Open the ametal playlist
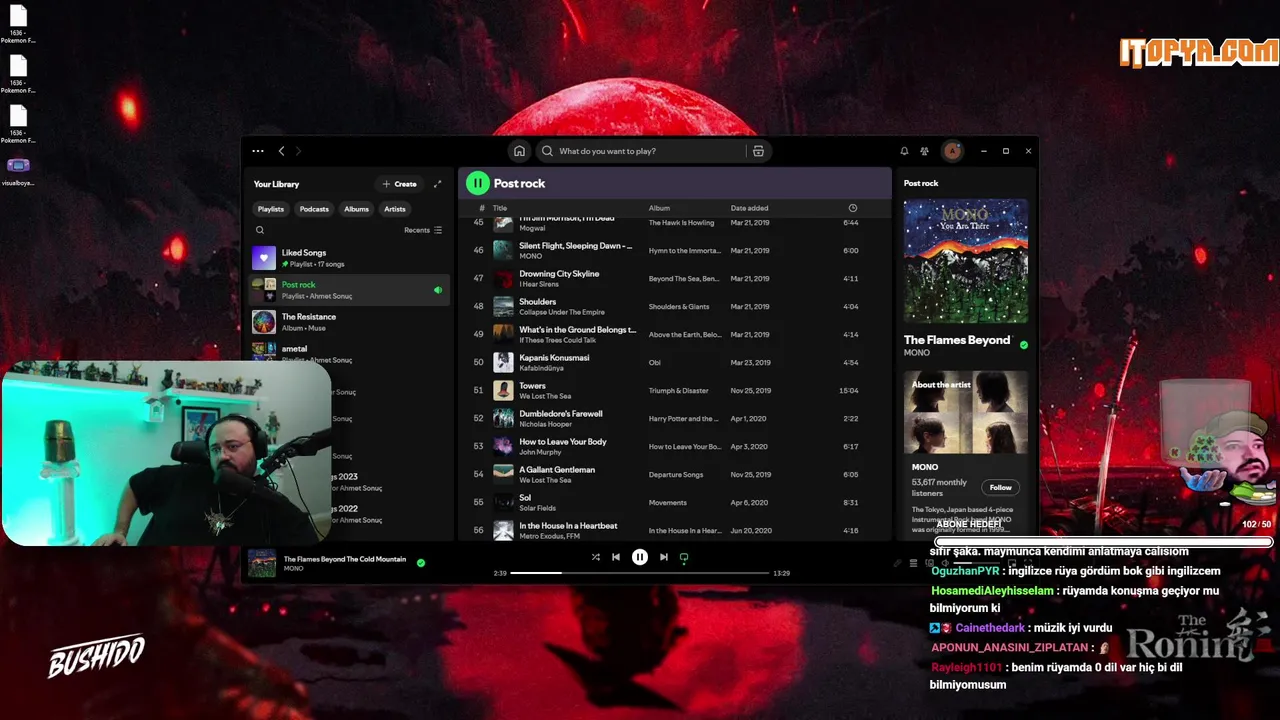Image resolution: width=1280 pixels, height=720 pixels. point(349,352)
